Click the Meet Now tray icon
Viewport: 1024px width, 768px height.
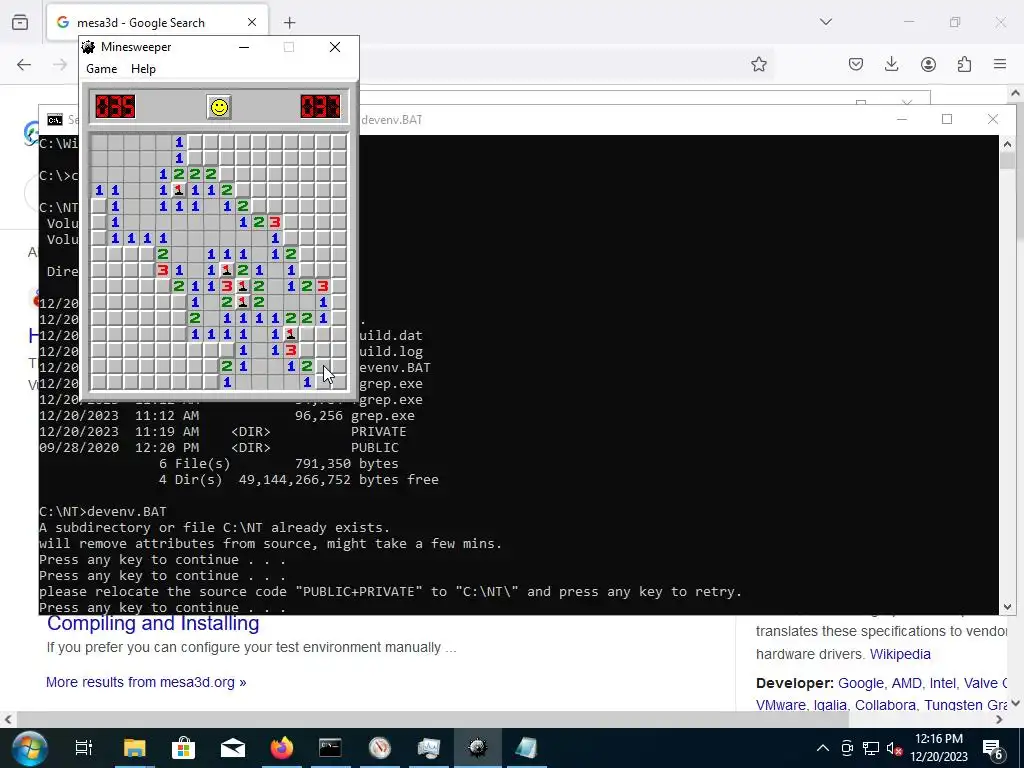coord(847,748)
